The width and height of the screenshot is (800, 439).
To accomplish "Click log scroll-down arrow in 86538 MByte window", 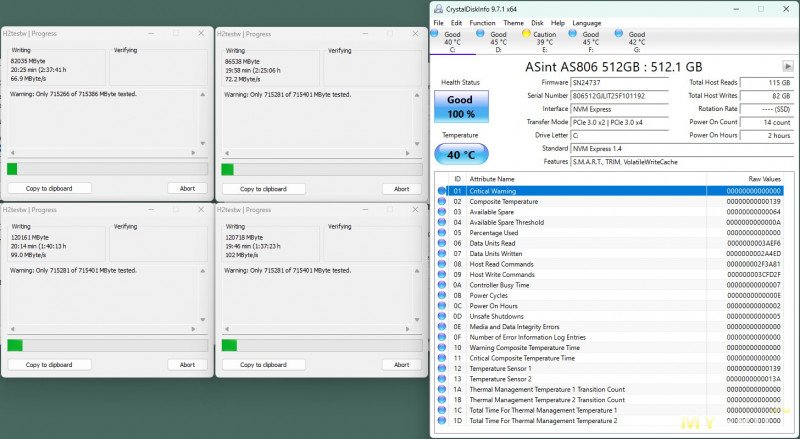I will [x=417, y=144].
